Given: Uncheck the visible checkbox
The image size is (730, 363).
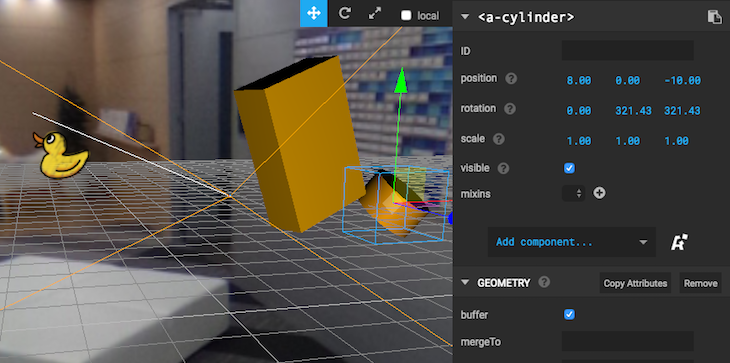Looking at the screenshot, I should [x=569, y=168].
